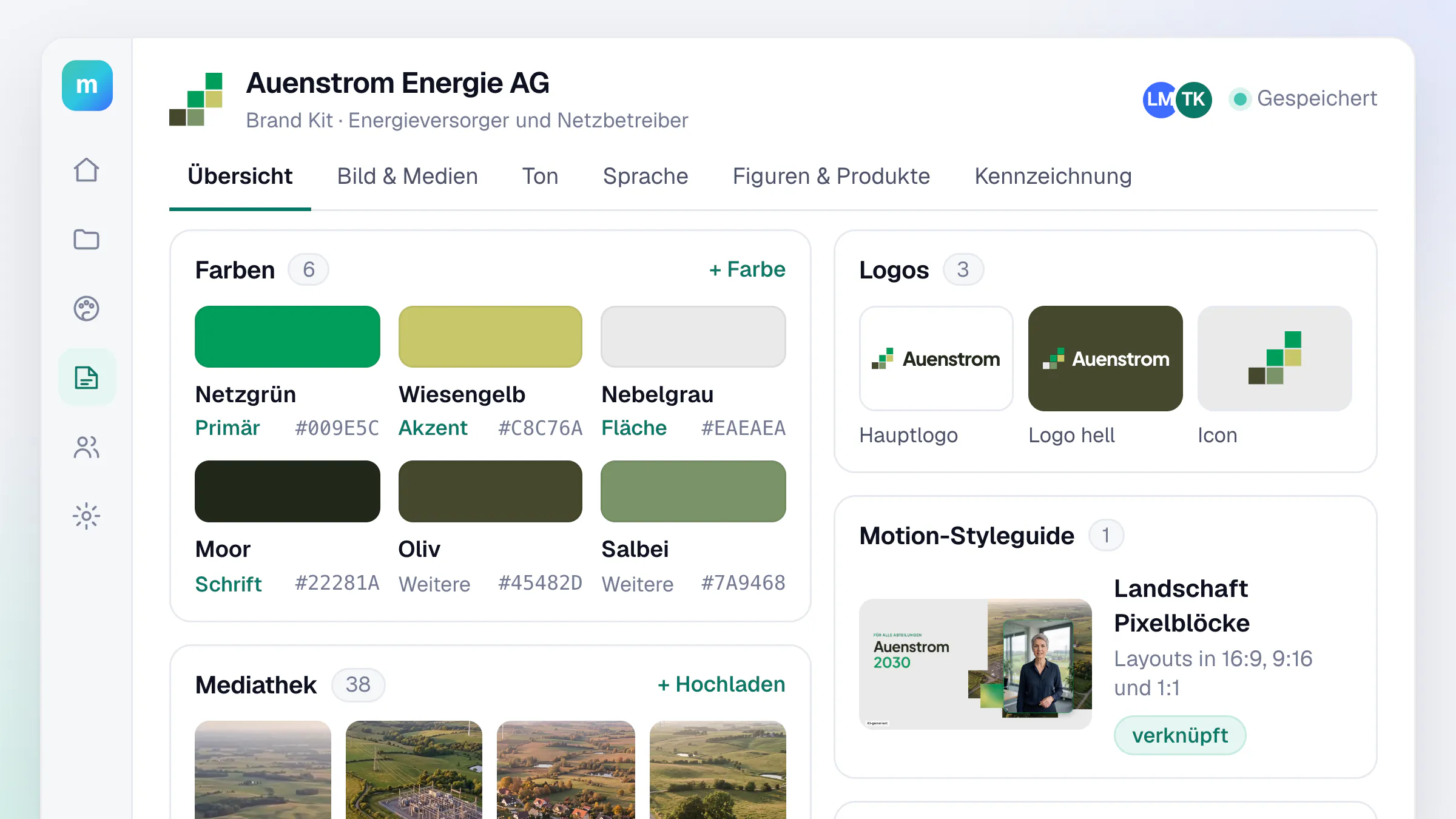Image resolution: width=1456 pixels, height=819 pixels.
Task: Switch to the Bild & Medien tab
Action: click(407, 177)
